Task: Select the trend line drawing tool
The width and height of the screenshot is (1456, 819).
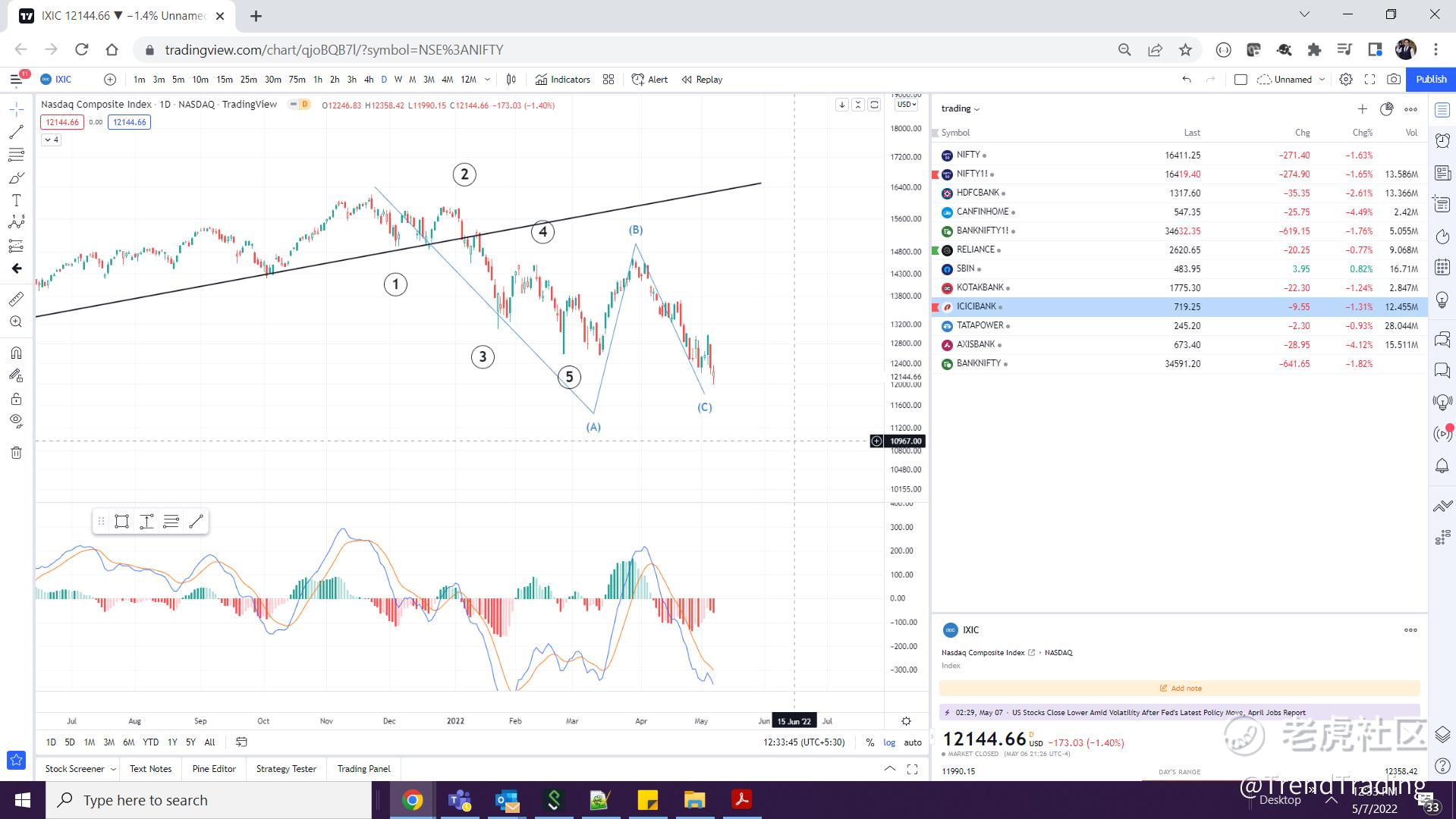Action: pos(16,132)
